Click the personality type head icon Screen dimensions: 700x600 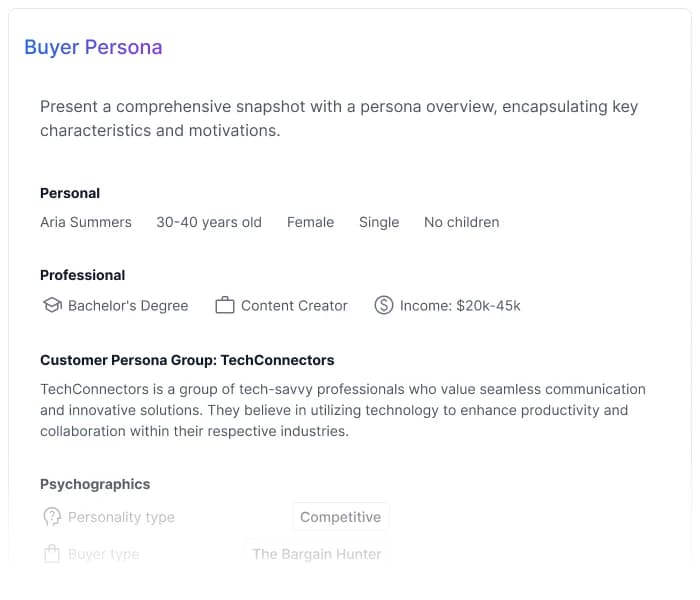[x=52, y=517]
